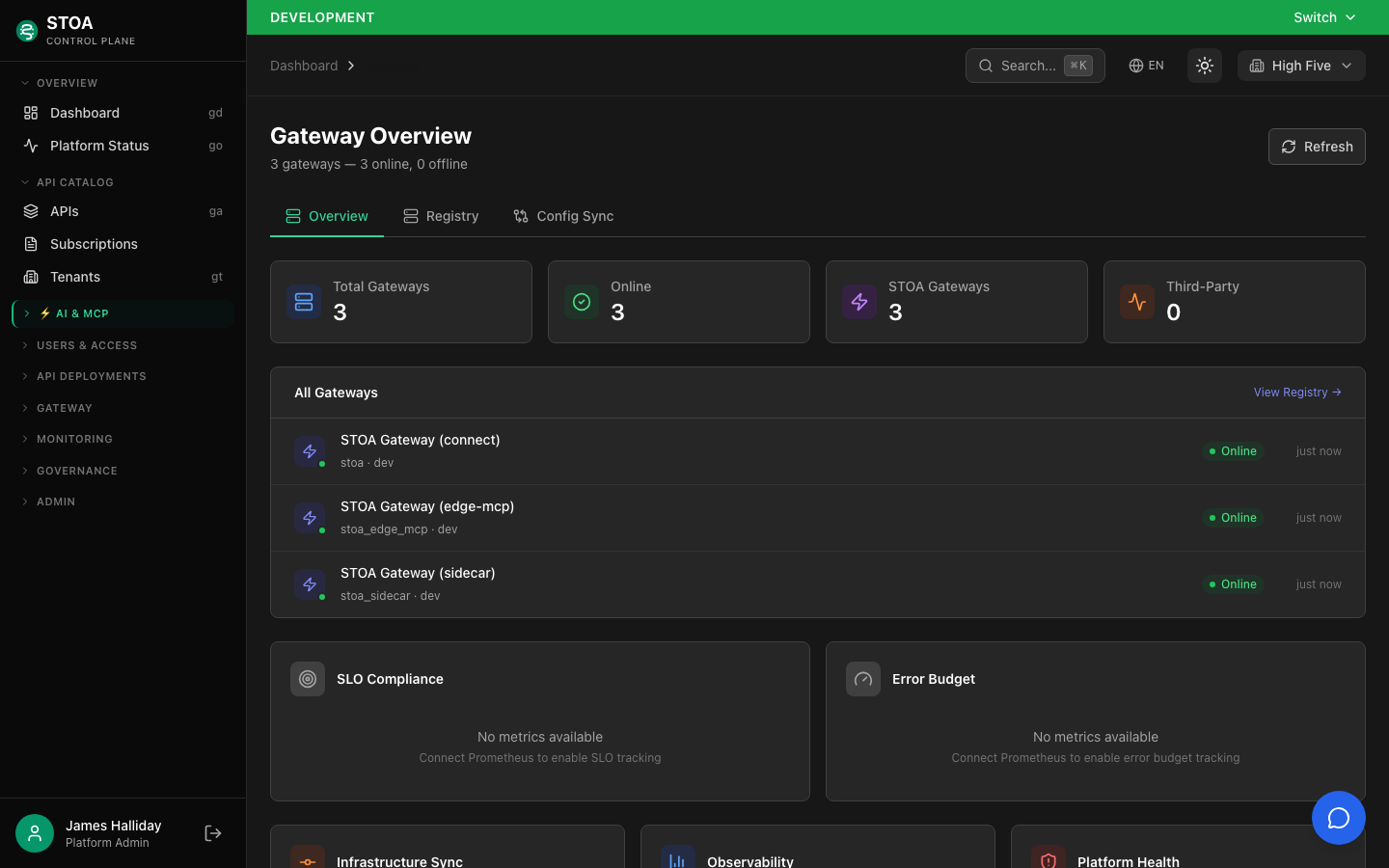Open the High Five tenant dropdown
1389x868 pixels.
(1301, 66)
